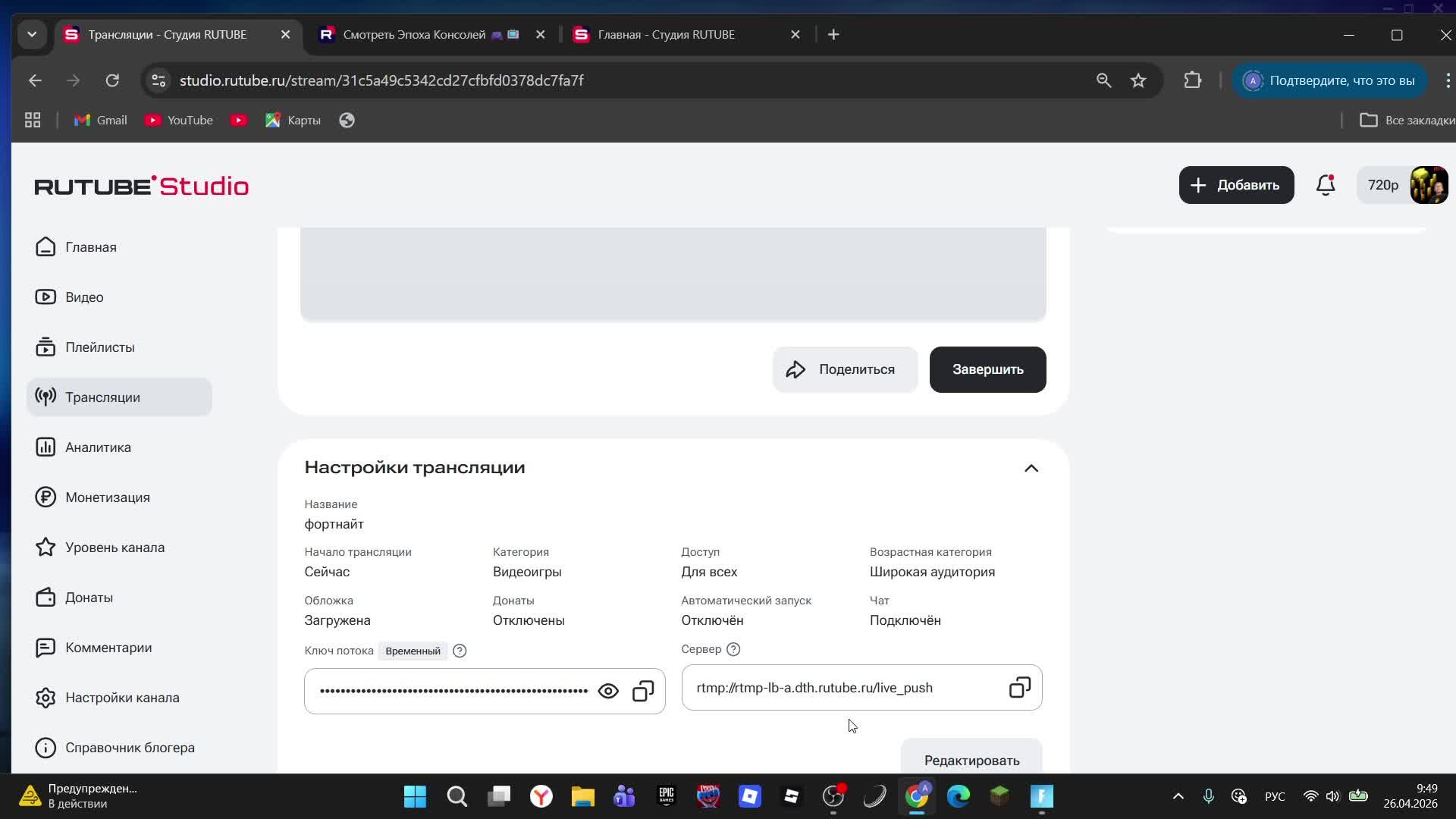
Task: Open browser tab search dropdown
Action: click(x=32, y=34)
